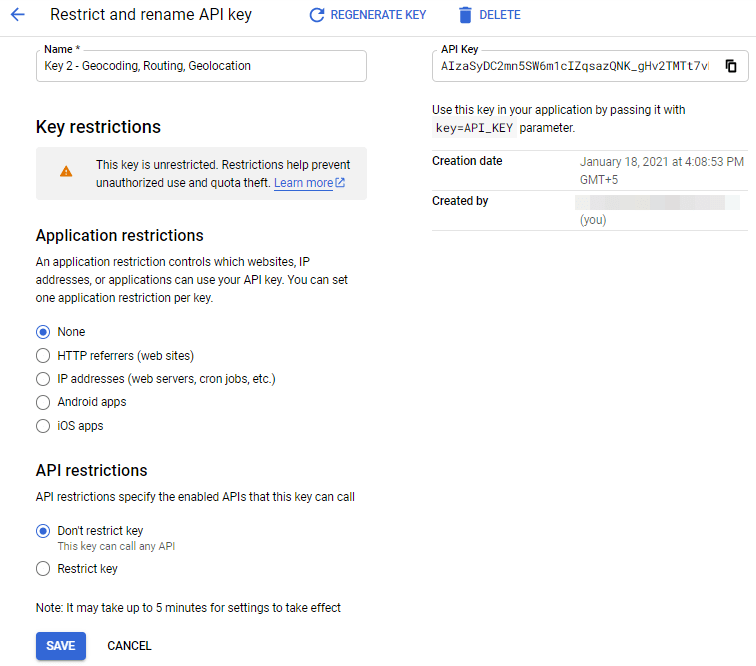Click the Key restrictions heading
Viewport: 756px width, 666px height.
coord(98,127)
